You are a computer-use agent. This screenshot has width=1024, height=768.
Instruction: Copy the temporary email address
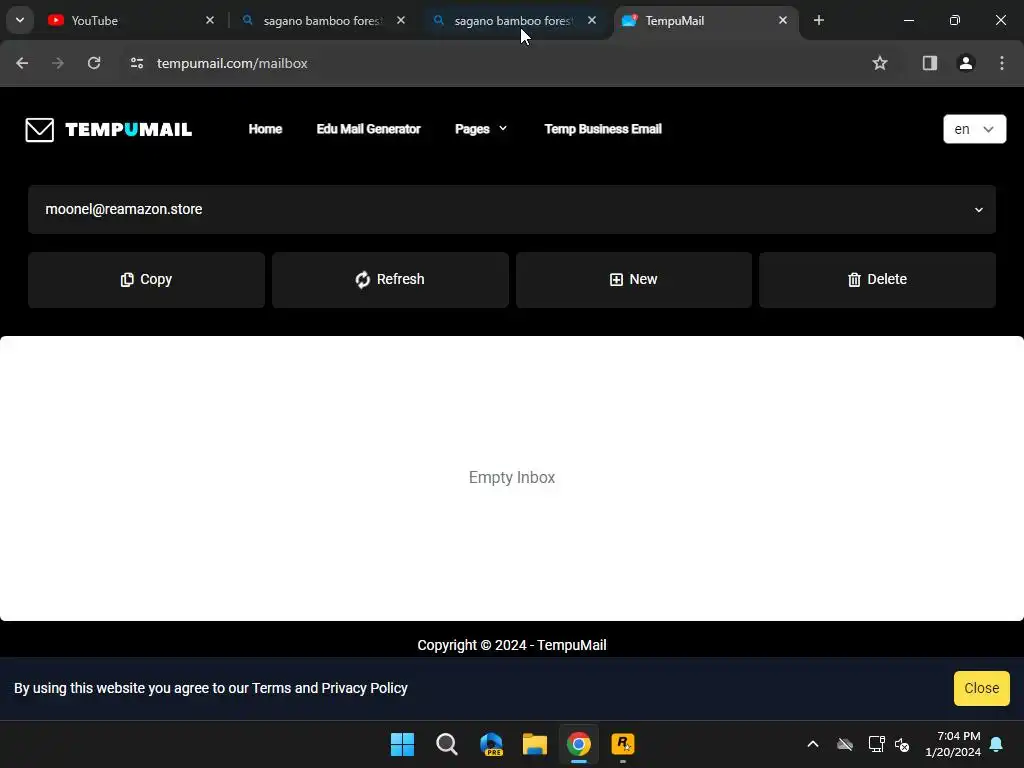tap(146, 280)
